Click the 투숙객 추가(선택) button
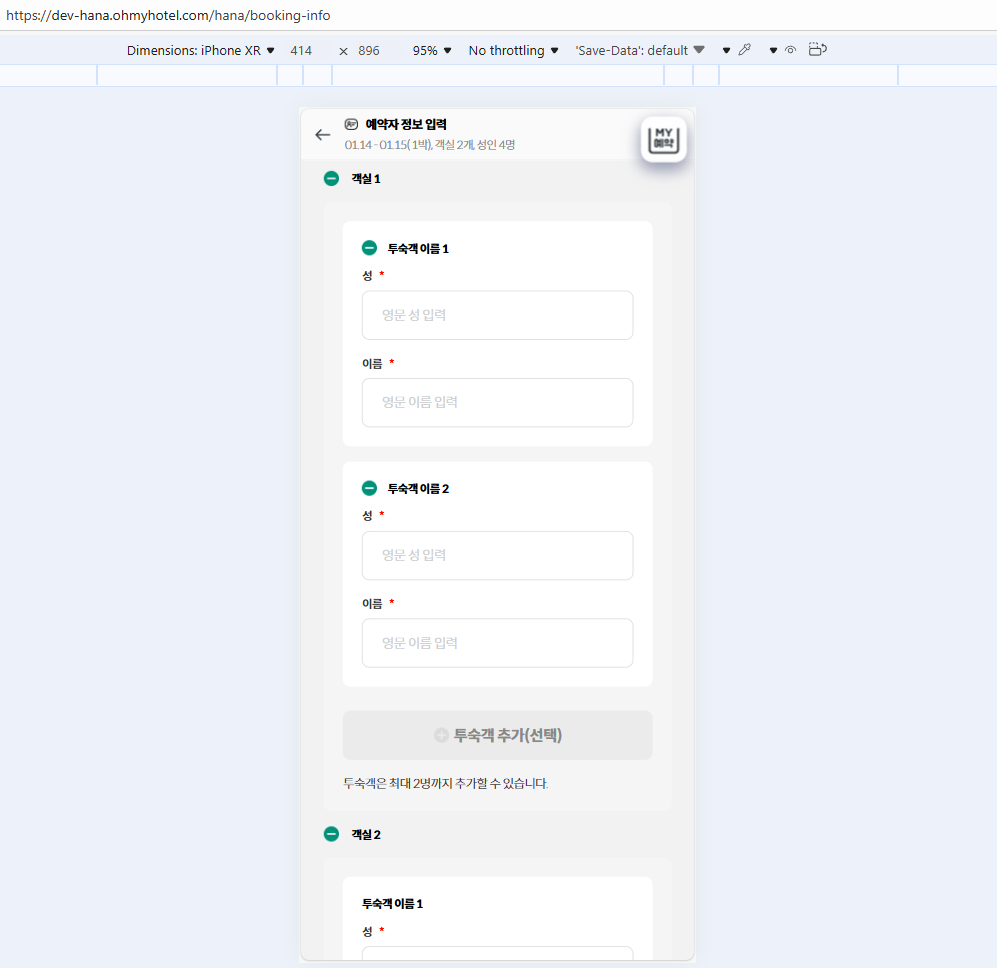The width and height of the screenshot is (997, 968). coord(497,735)
